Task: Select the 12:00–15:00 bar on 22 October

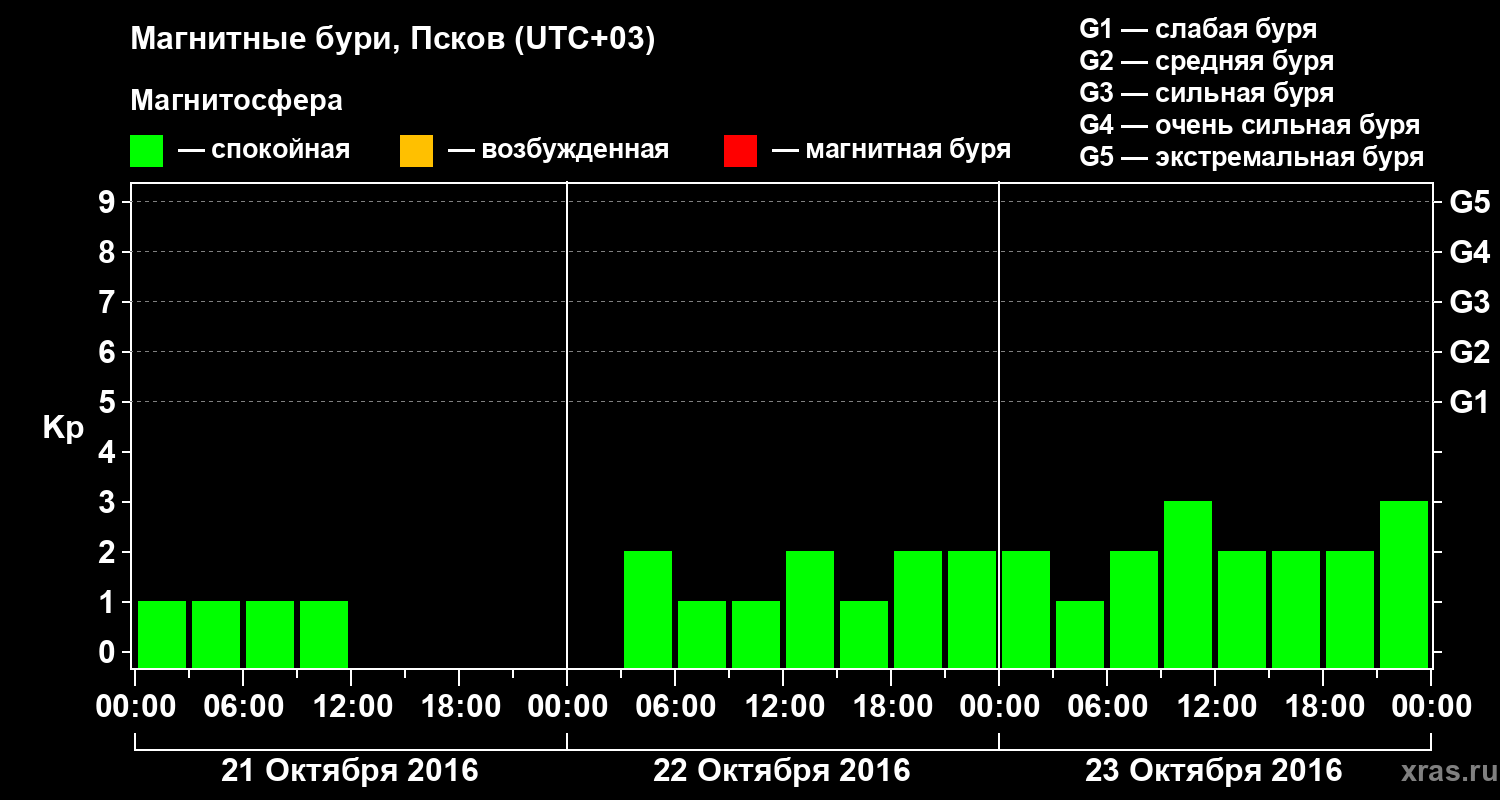Action: [x=810, y=609]
